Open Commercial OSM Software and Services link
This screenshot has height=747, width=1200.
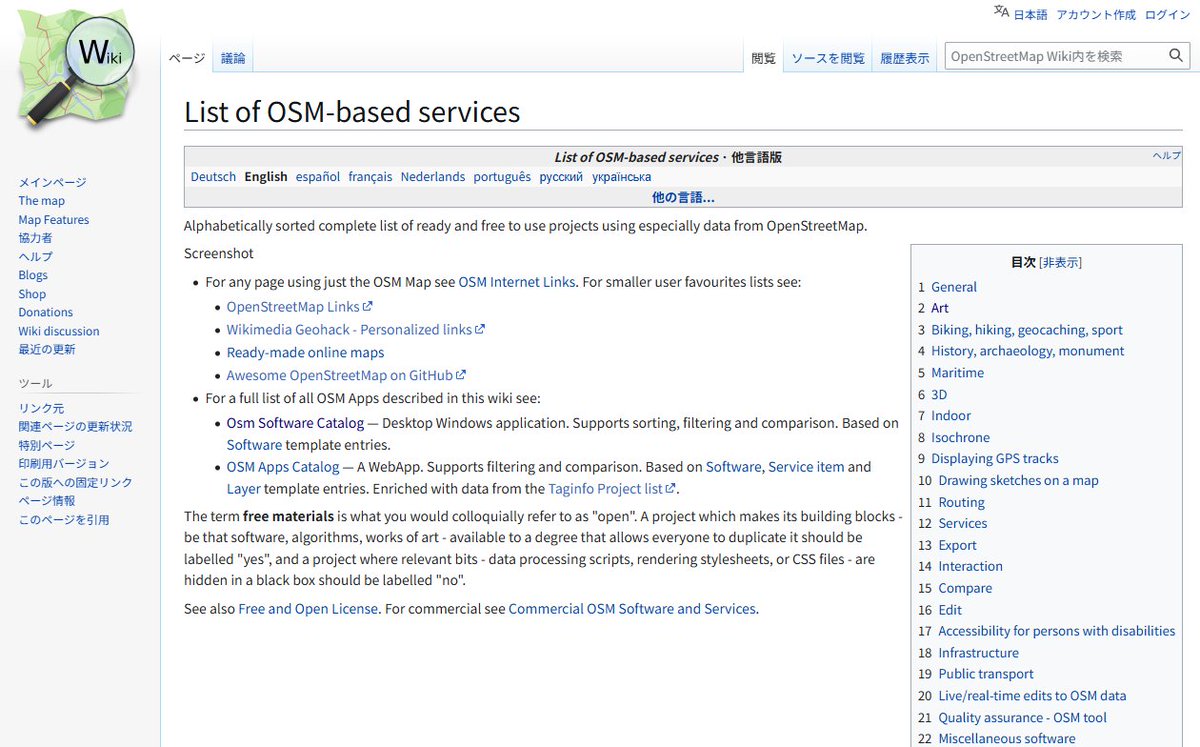pos(632,608)
